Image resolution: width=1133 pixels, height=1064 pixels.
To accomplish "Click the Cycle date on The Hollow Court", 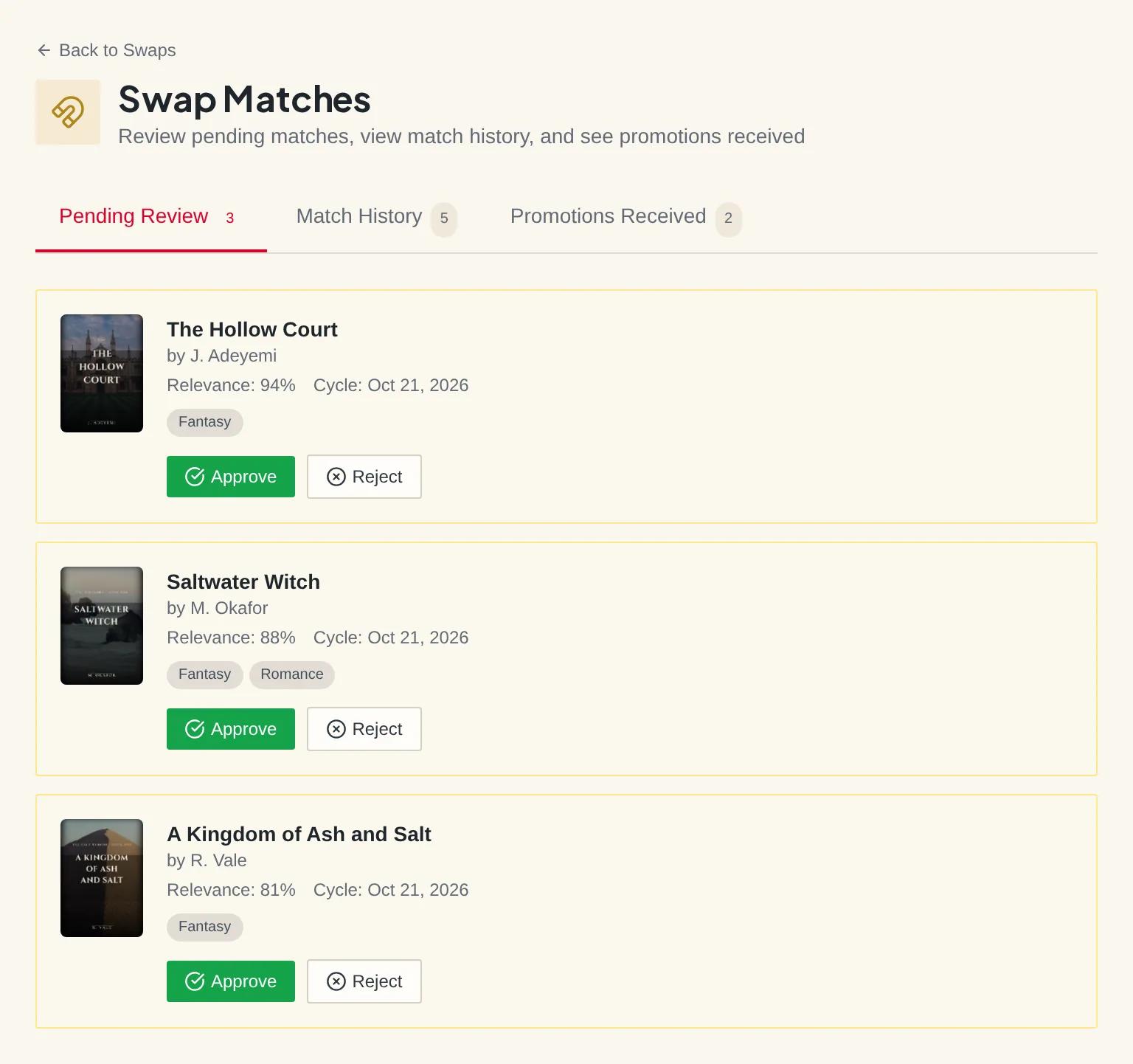I will point(391,385).
